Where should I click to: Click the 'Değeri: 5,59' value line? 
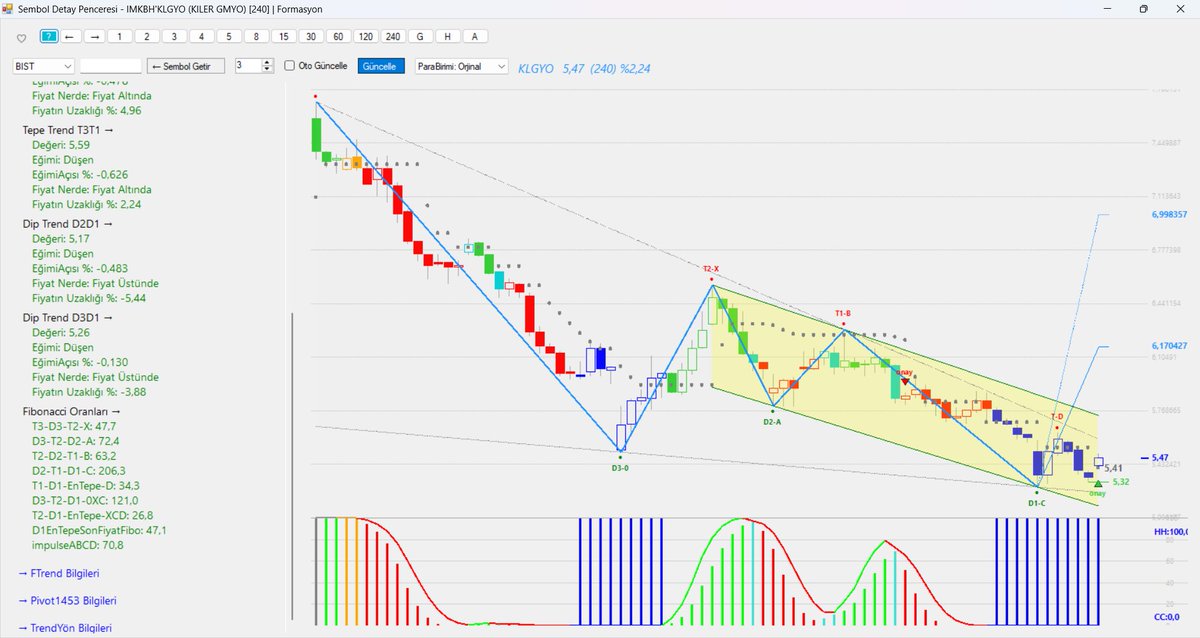(x=61, y=145)
